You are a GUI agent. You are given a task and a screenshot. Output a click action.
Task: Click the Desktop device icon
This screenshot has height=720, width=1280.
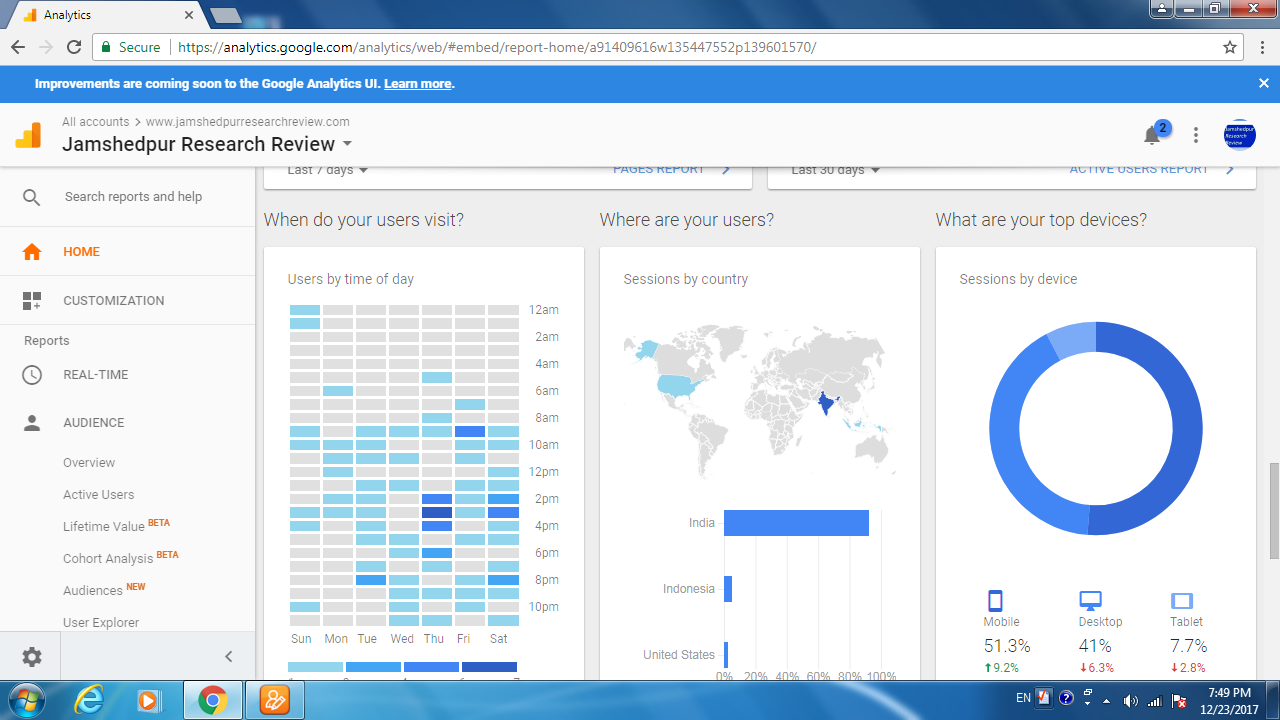pyautogui.click(x=1090, y=601)
